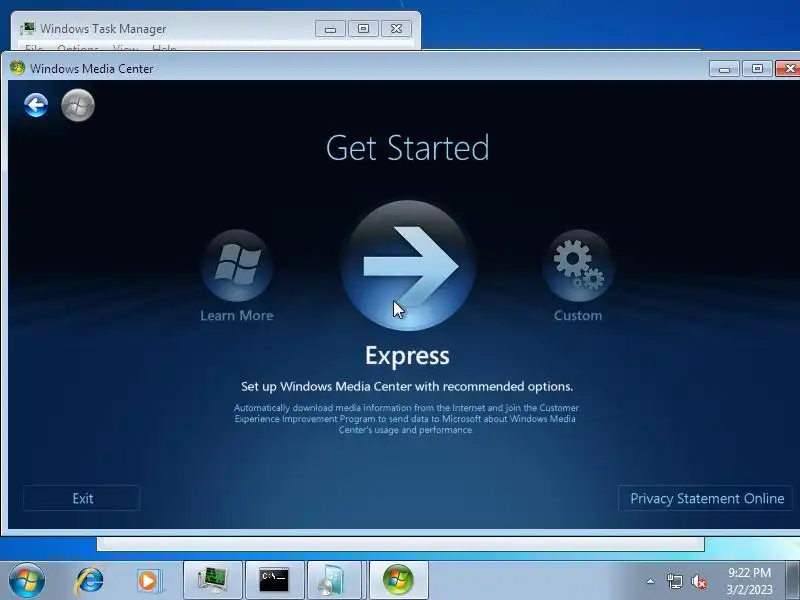Click the Media Center start orb icon
This screenshot has width=800, height=600.
pos(78,106)
